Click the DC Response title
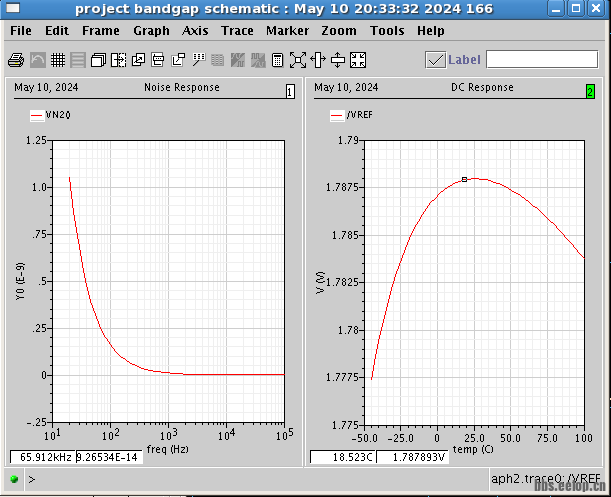Image resolution: width=611 pixels, height=497 pixels. [482, 87]
